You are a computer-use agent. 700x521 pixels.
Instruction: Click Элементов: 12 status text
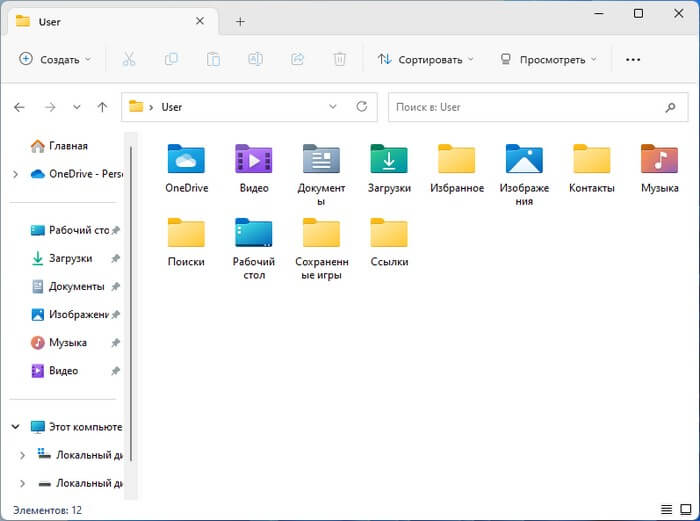pos(48,510)
